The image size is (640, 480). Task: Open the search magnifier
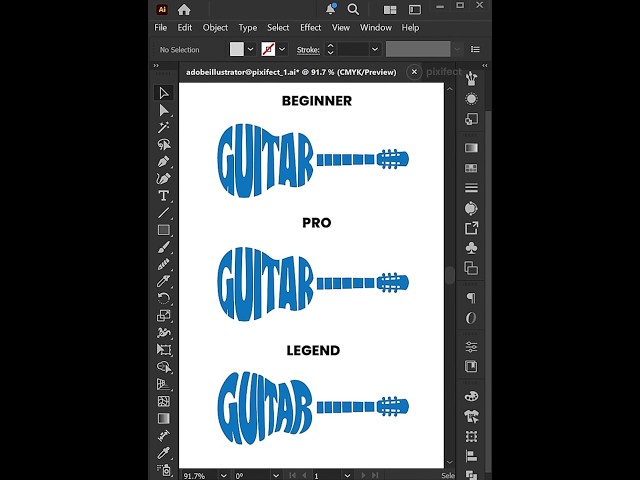click(x=353, y=9)
